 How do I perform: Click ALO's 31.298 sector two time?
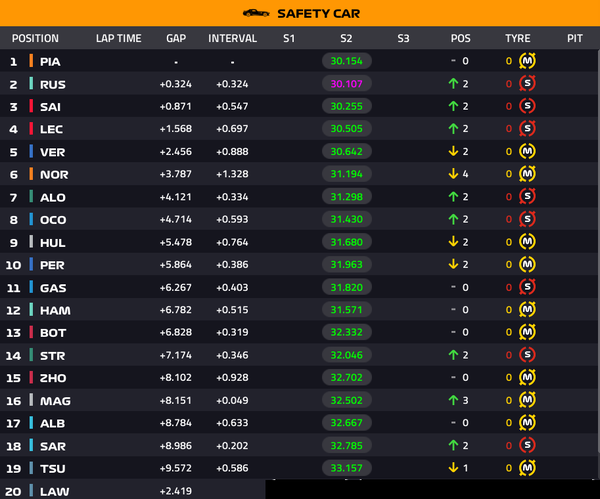pyautogui.click(x=347, y=197)
